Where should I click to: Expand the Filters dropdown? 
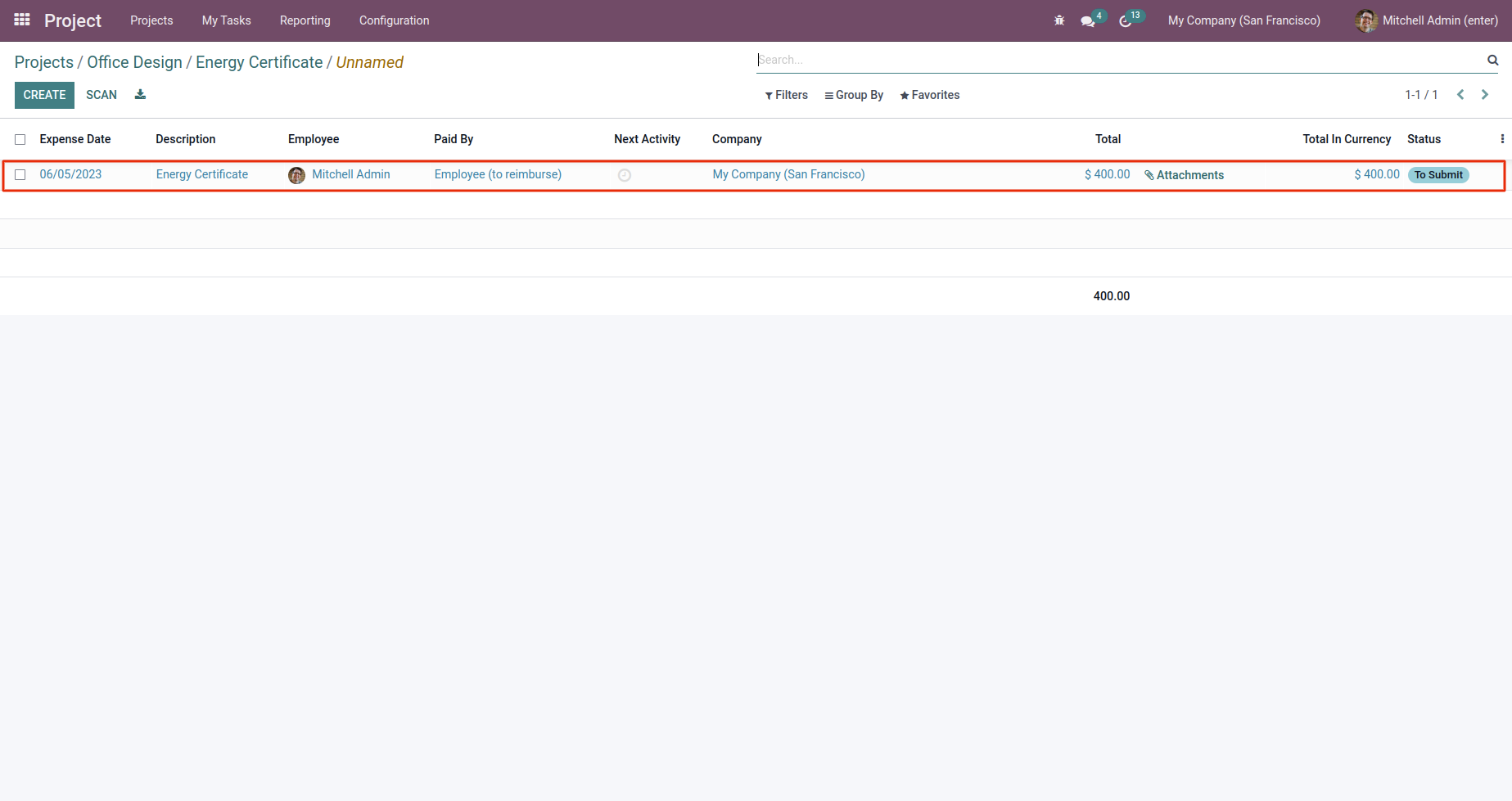[787, 95]
